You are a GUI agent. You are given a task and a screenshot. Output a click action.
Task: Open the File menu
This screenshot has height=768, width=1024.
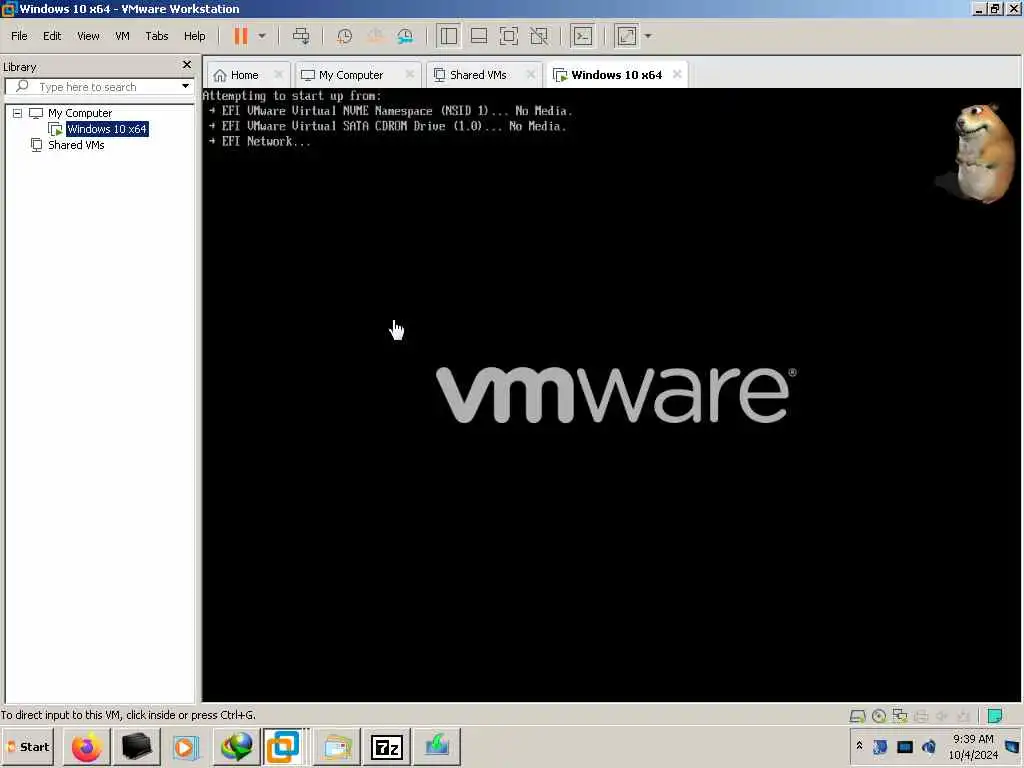click(x=20, y=36)
